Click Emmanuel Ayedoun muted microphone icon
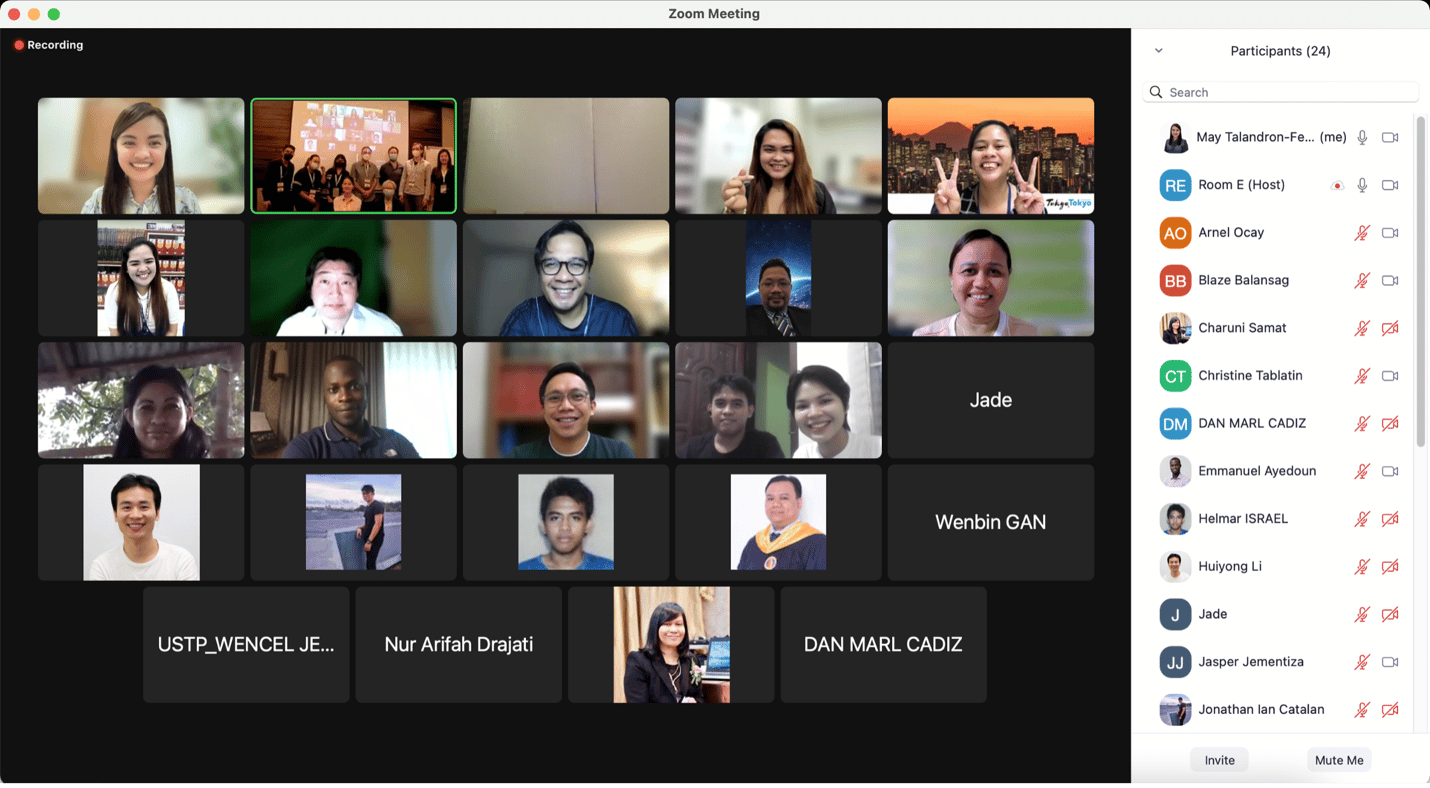This screenshot has width=1430, height=788. click(1362, 471)
